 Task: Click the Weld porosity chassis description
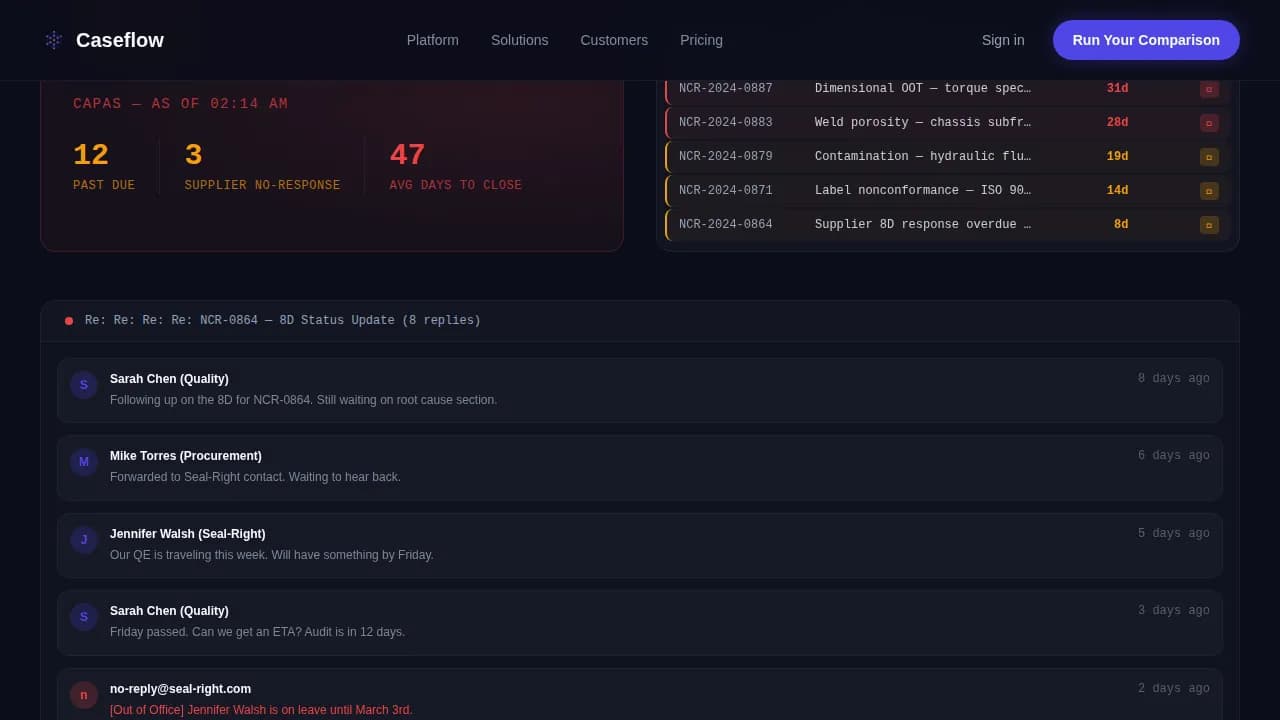coord(923,122)
